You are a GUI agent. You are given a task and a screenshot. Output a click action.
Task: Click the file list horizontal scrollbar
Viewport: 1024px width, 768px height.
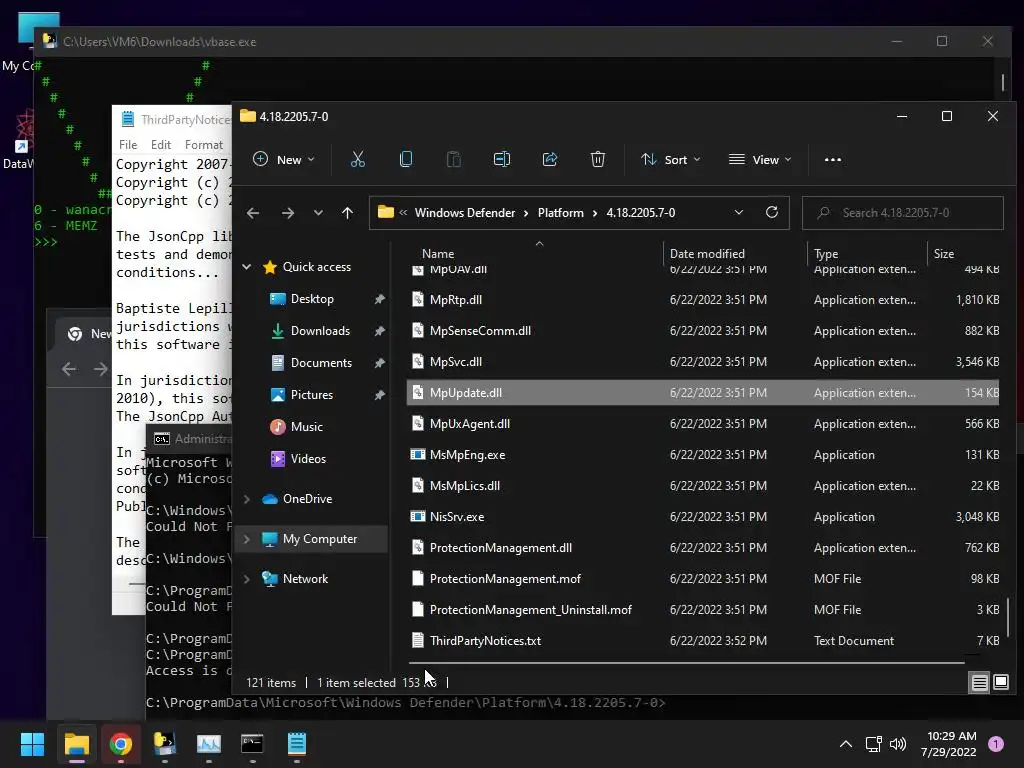[x=687, y=663]
